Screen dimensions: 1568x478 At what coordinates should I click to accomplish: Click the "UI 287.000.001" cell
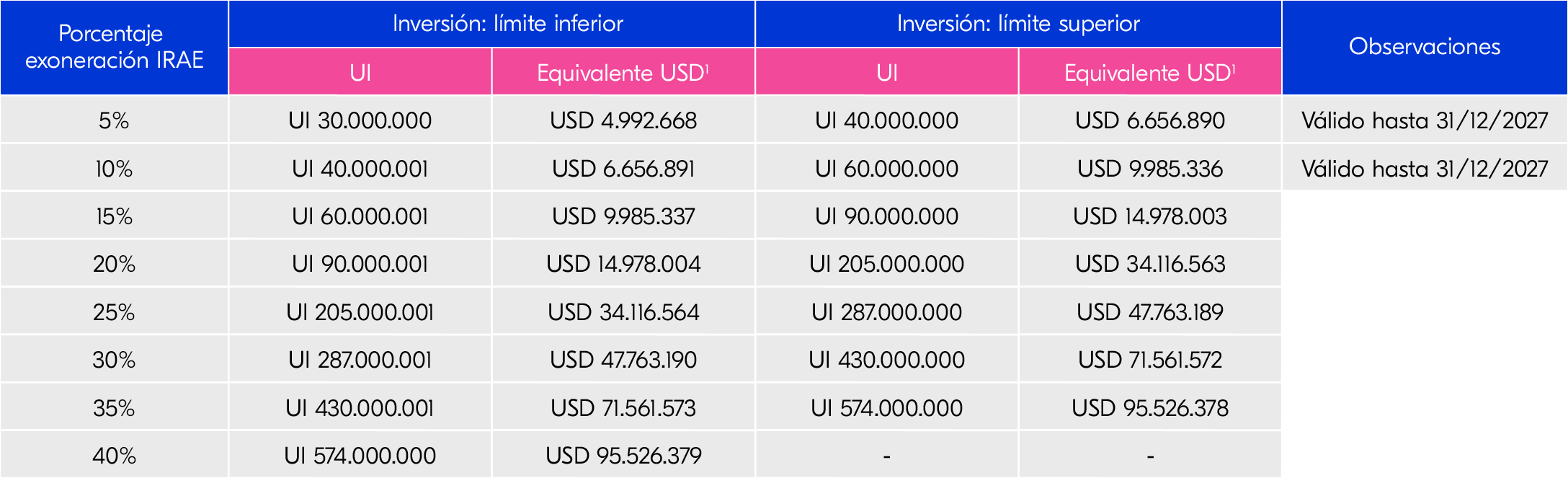click(x=360, y=360)
